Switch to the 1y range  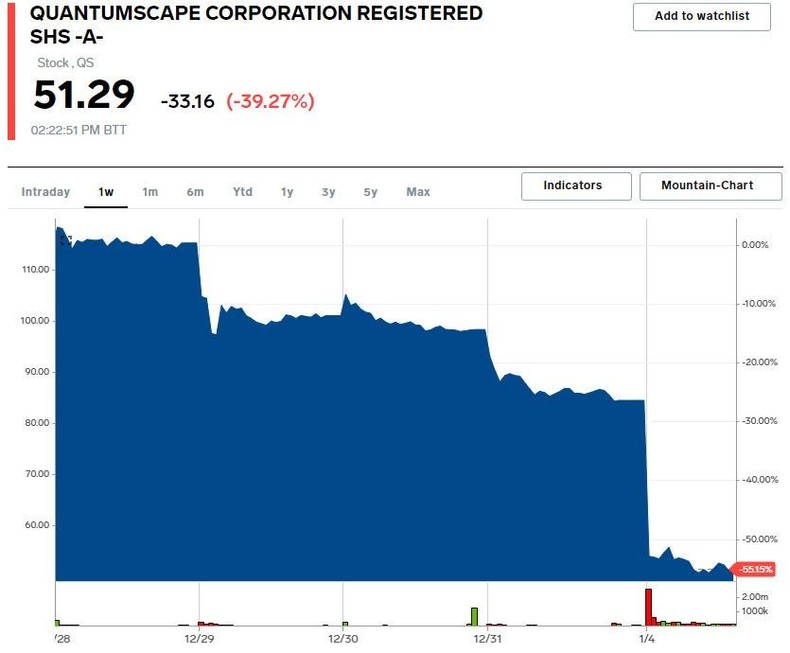point(287,192)
